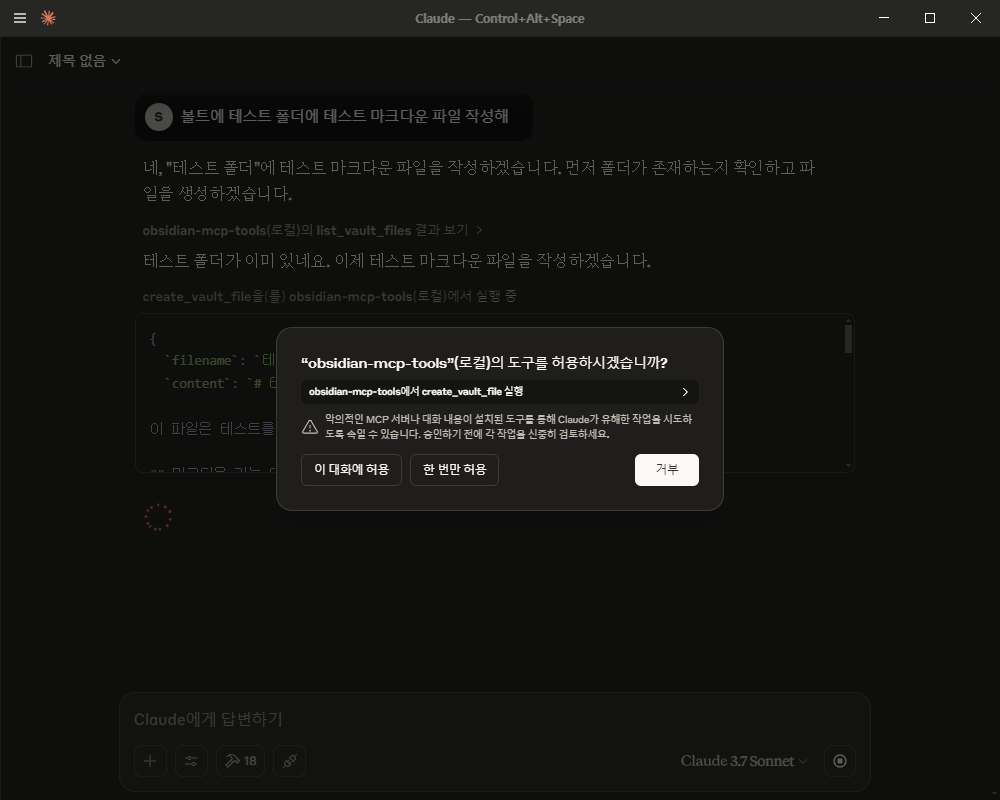Click the 이 대화에 허용 button
This screenshot has height=800, width=1000.
(351, 470)
